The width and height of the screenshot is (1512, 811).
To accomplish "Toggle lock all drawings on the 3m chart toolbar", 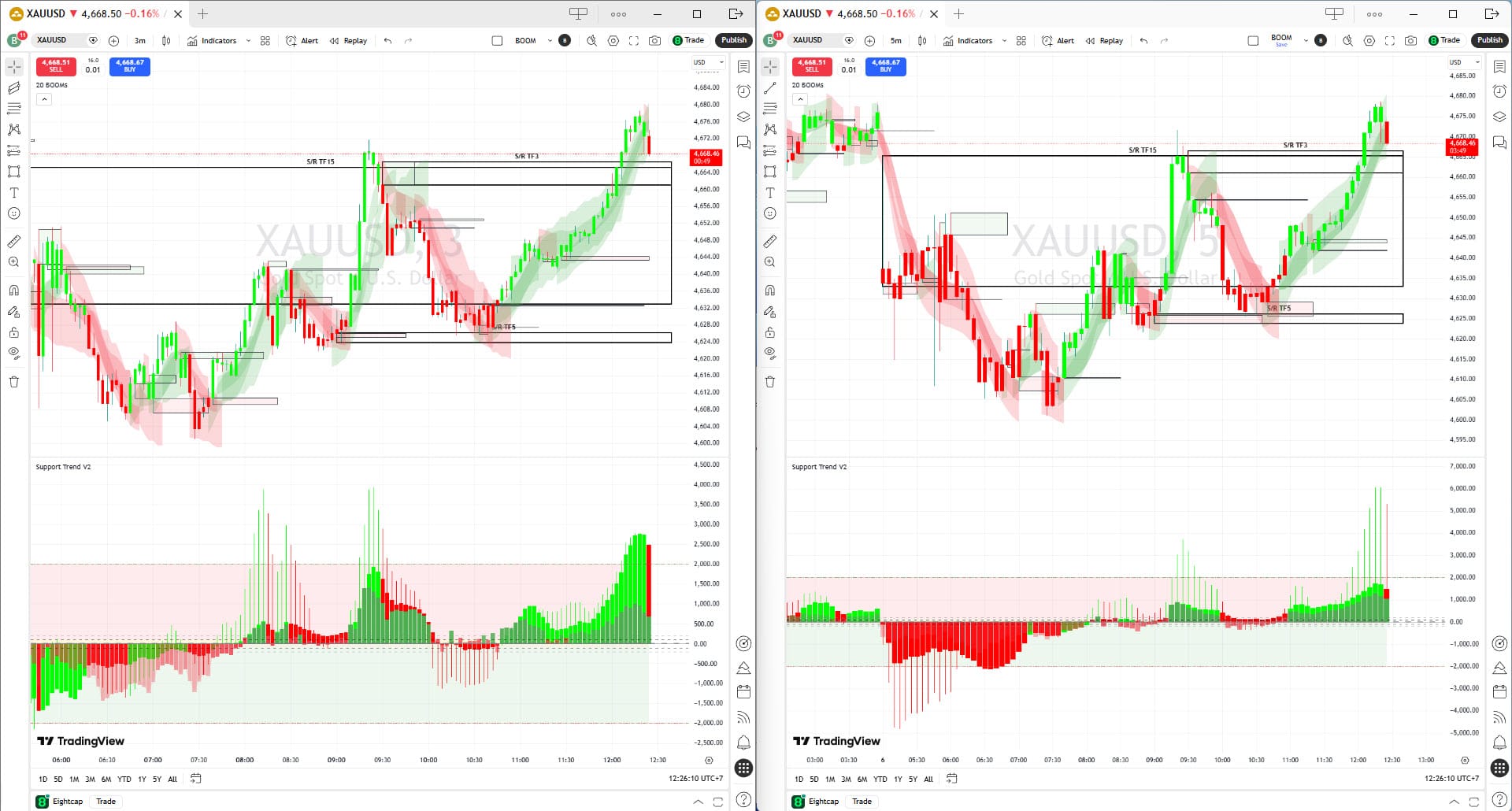I will 13,332.
